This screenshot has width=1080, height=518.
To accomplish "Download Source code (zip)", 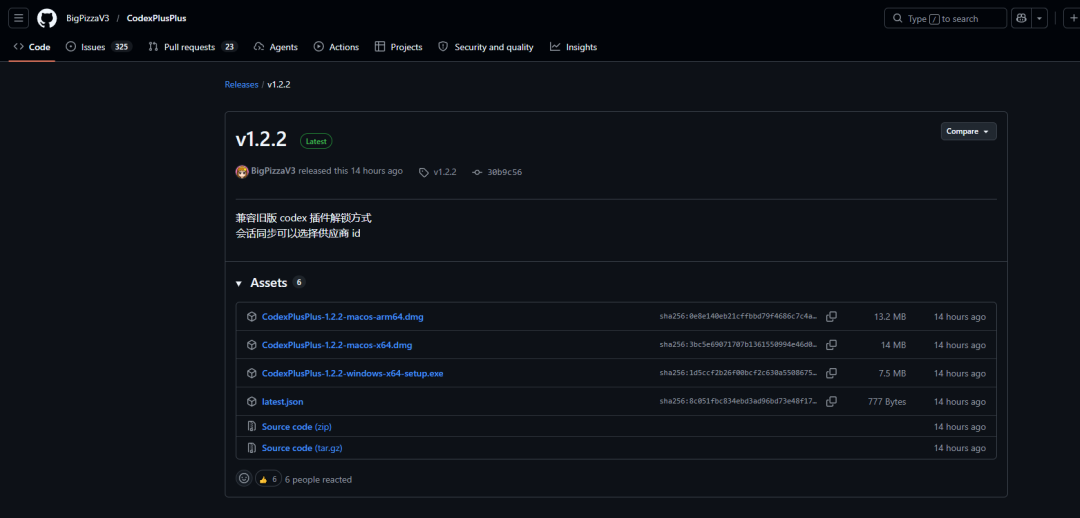I will tap(297, 426).
